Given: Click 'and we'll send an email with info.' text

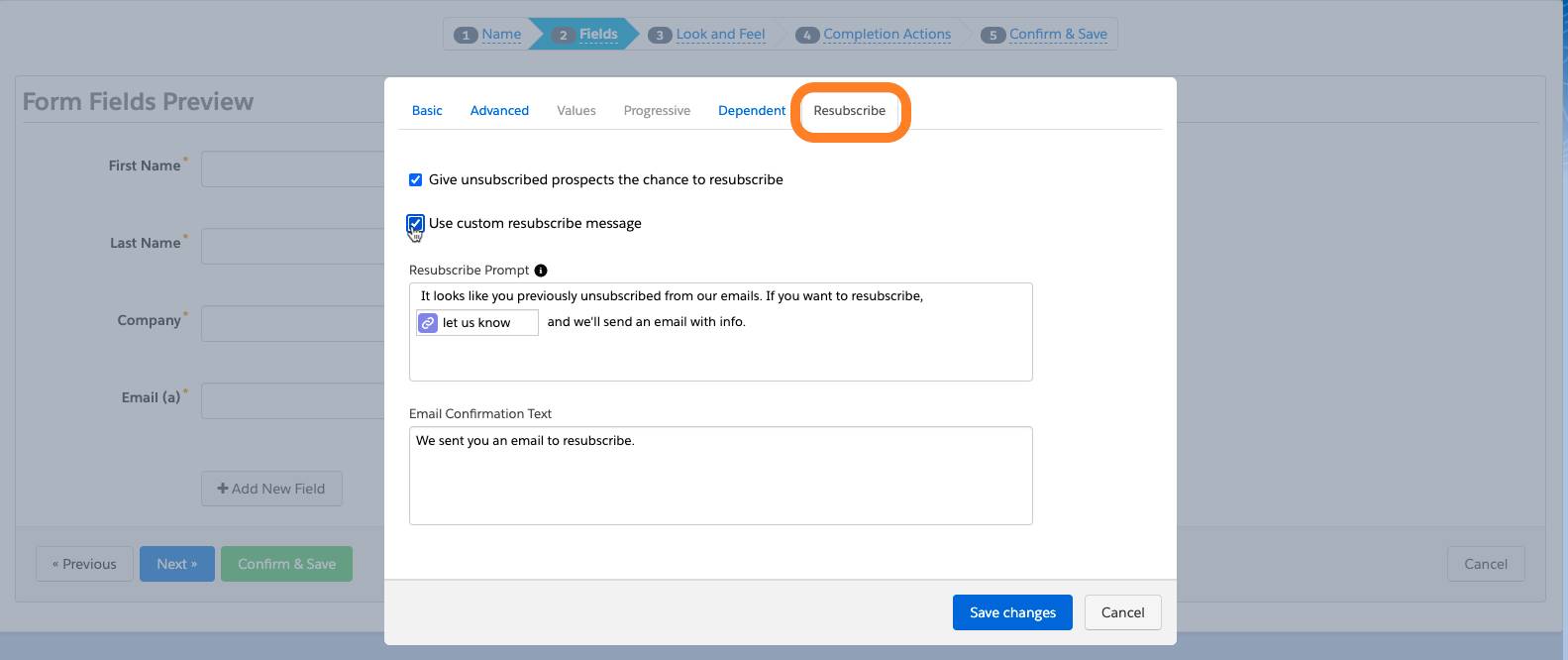Looking at the screenshot, I should [646, 322].
